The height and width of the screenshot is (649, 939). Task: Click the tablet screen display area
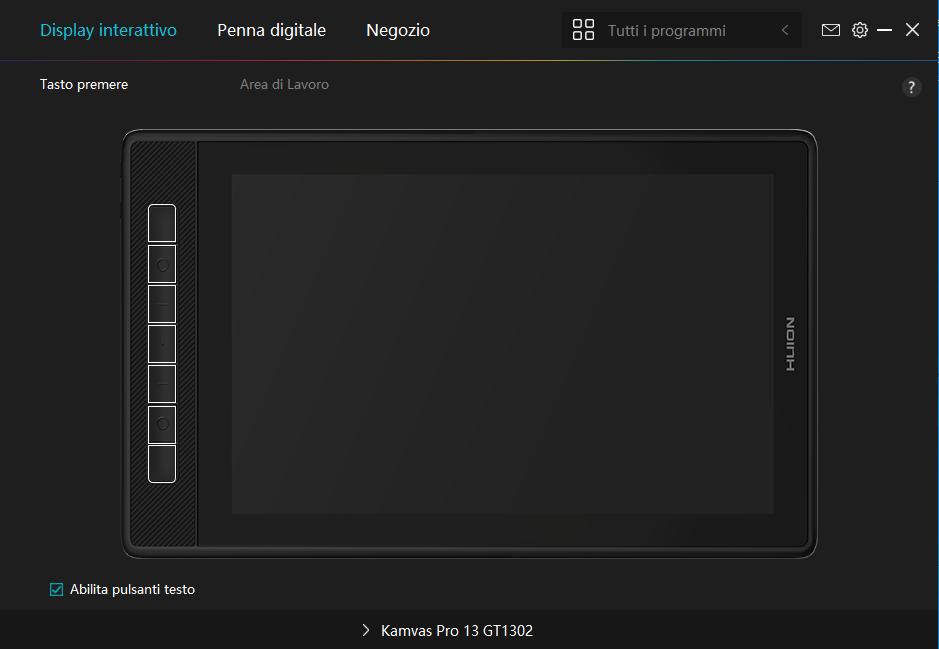[x=502, y=344]
